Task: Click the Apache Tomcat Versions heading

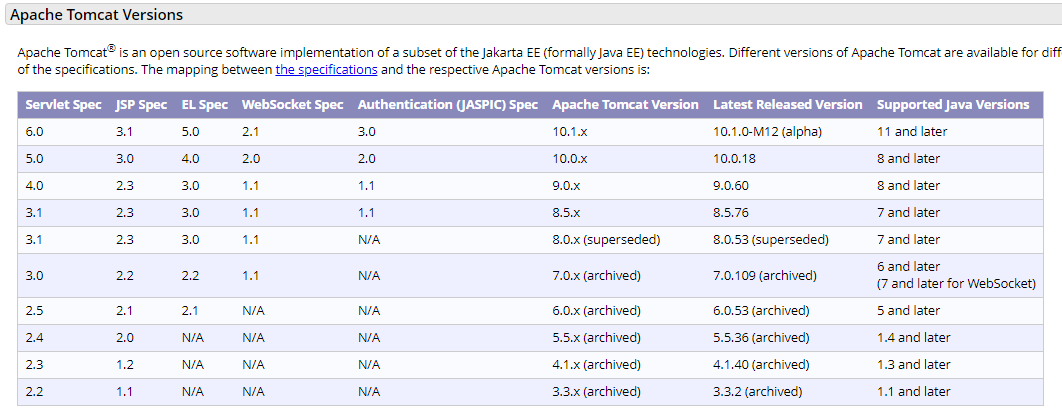Action: pos(96,16)
